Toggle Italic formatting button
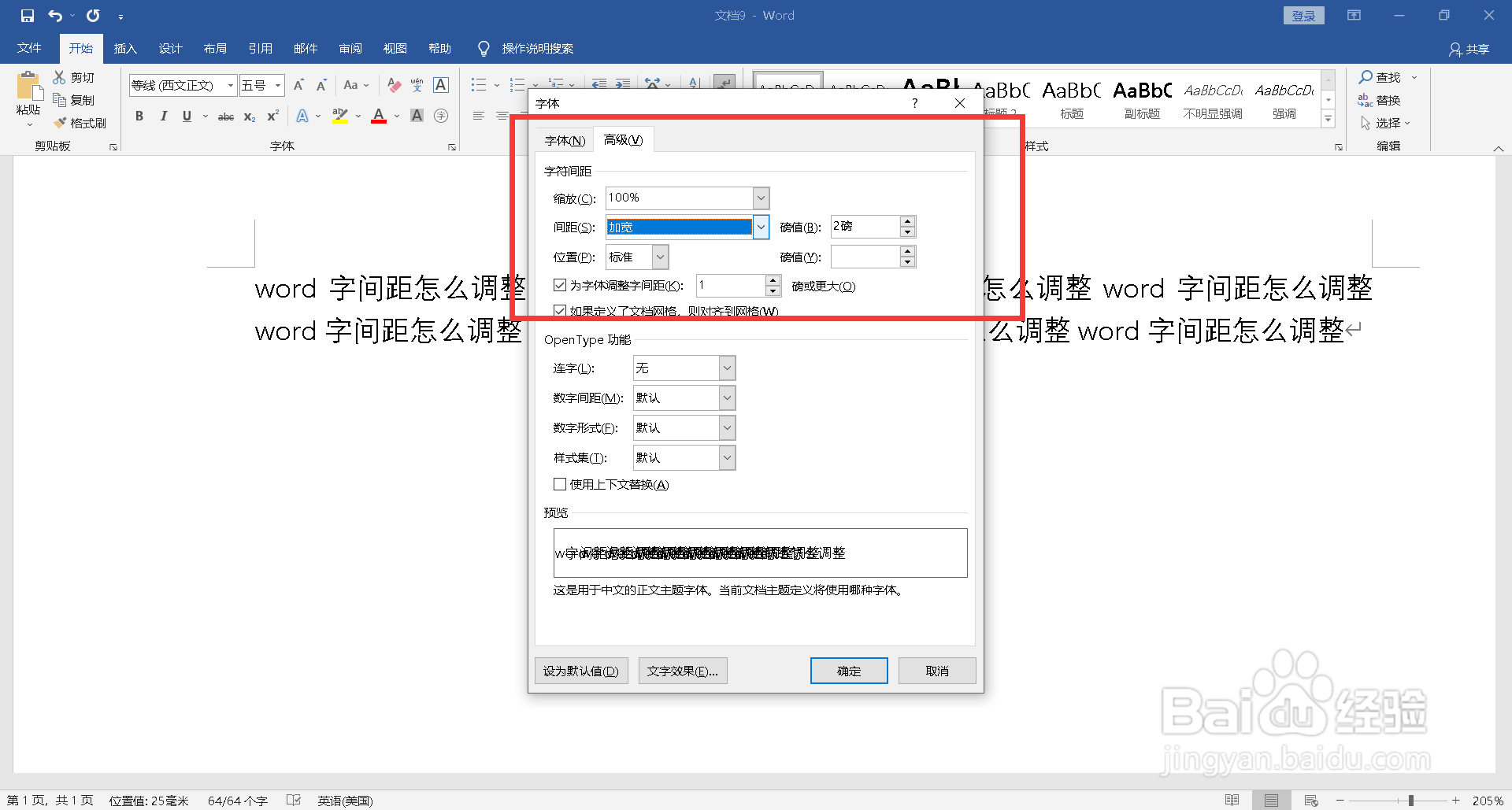 click(163, 116)
